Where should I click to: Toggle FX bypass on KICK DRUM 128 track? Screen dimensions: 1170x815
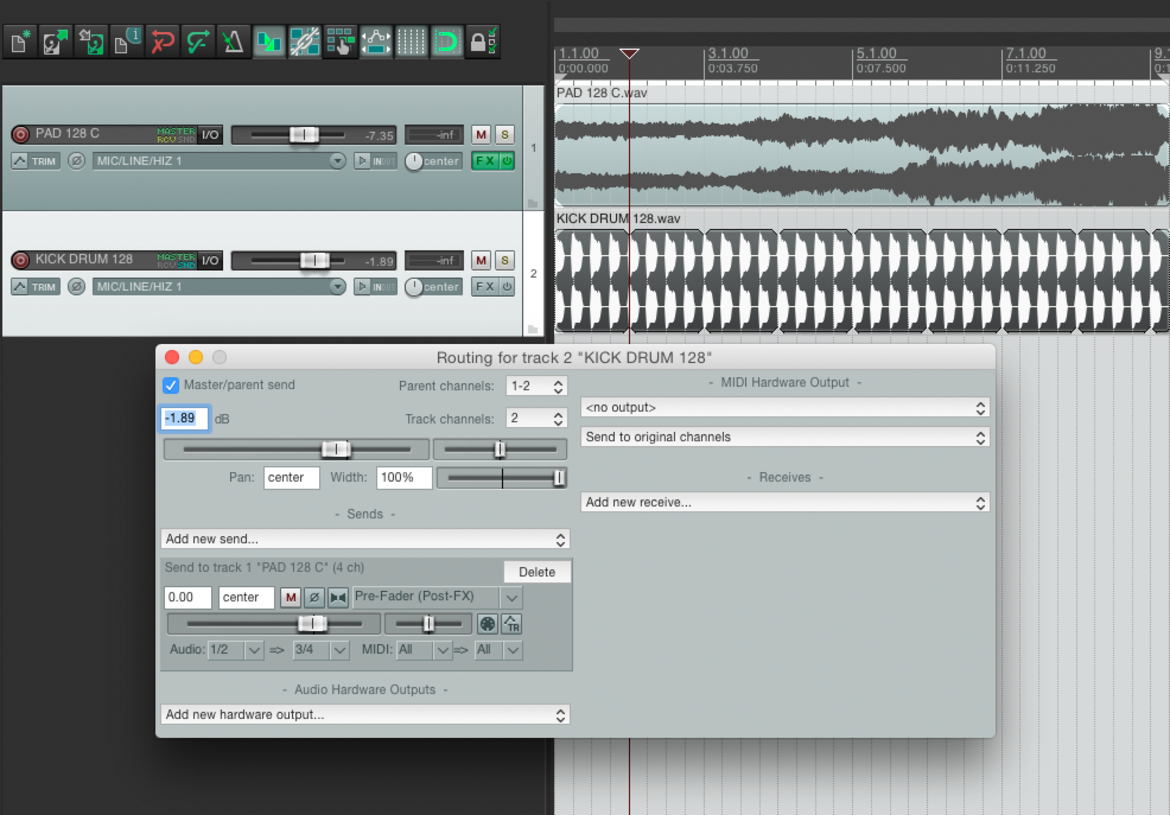coord(507,287)
